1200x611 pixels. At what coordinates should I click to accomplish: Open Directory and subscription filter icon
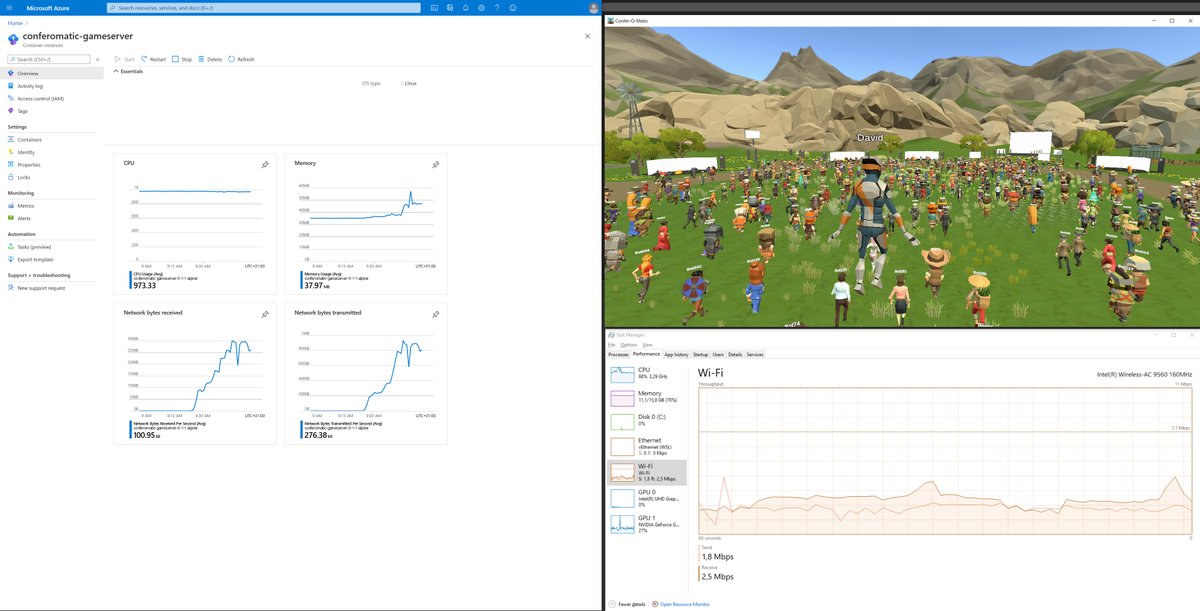(450, 7)
